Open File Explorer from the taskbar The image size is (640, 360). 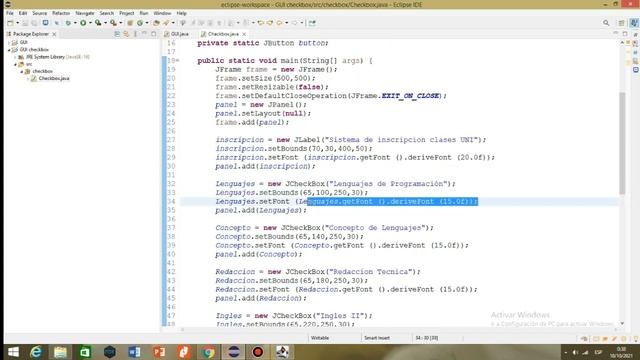[x=60, y=352]
